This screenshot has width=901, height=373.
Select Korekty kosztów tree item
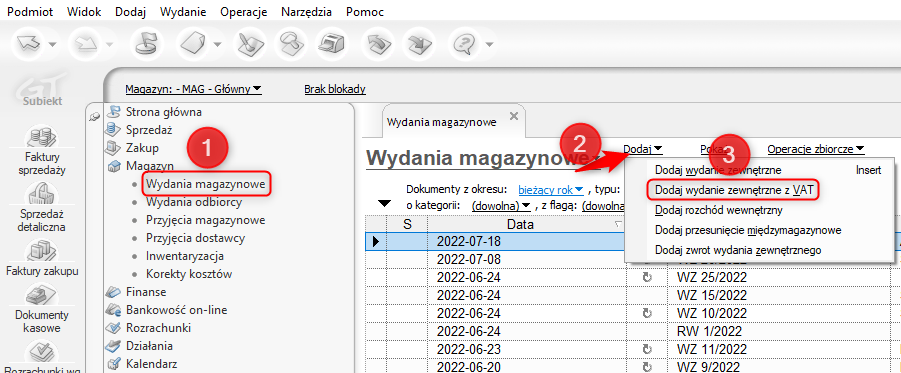click(x=189, y=274)
